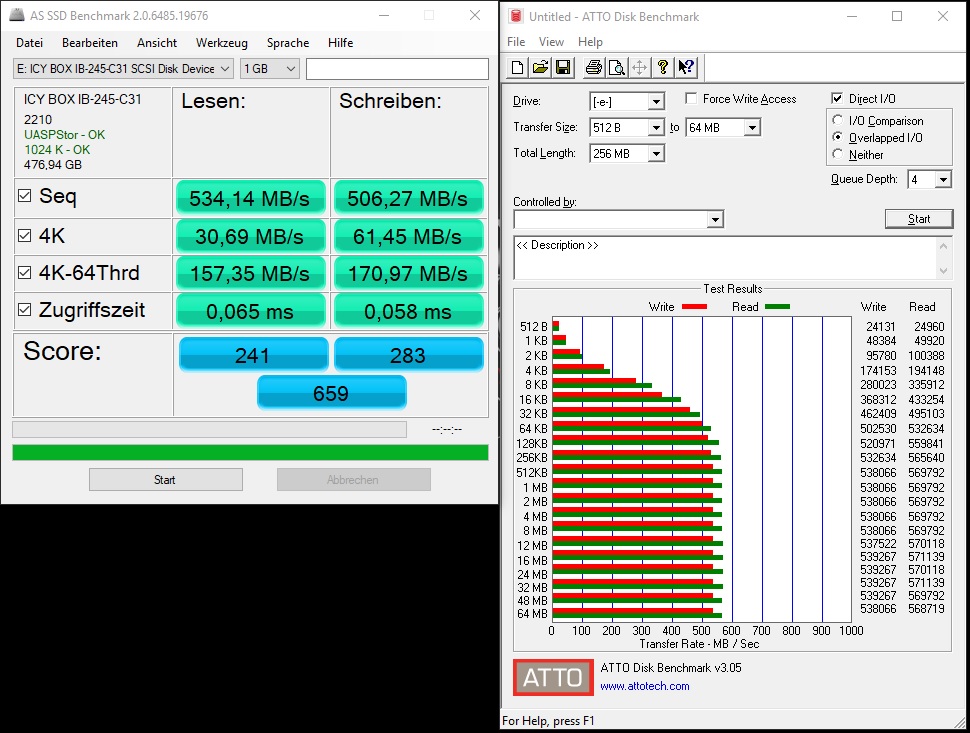Screen dimensions: 970x733
Task: Enable Force Write Access checkbox
Action: pos(692,98)
